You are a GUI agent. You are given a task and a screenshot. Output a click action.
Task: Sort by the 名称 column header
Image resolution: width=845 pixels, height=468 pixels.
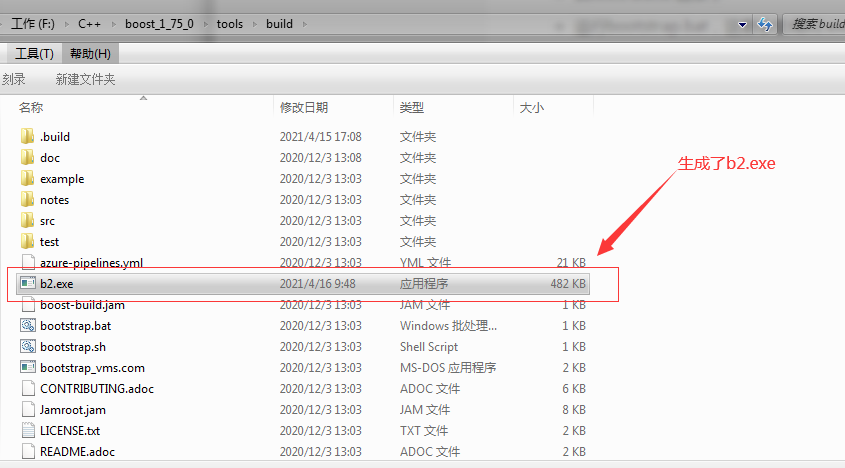click(31, 107)
